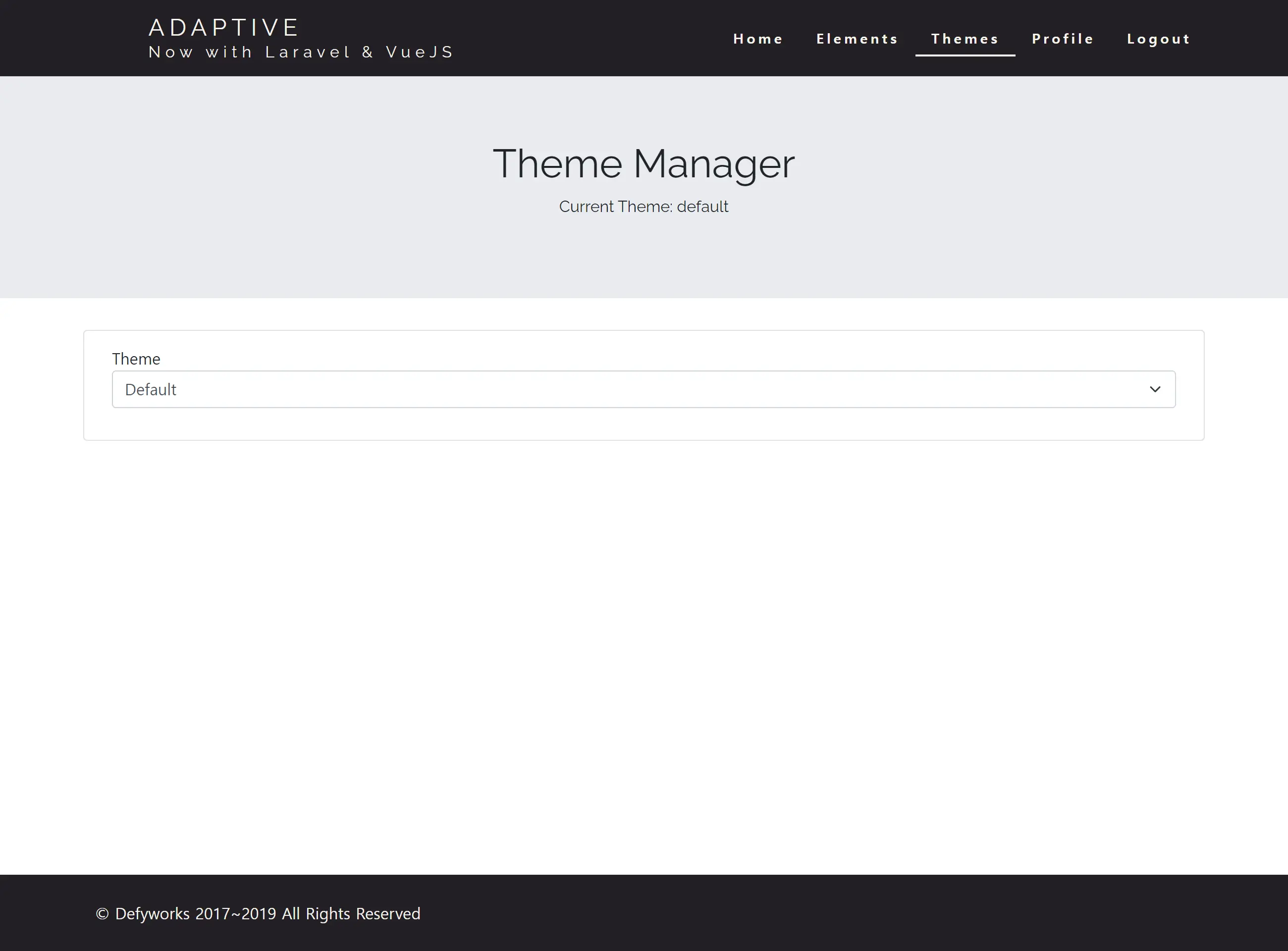Image resolution: width=1288 pixels, height=951 pixels.
Task: Click the Defyworks copyright text in footer
Action: pos(258,913)
